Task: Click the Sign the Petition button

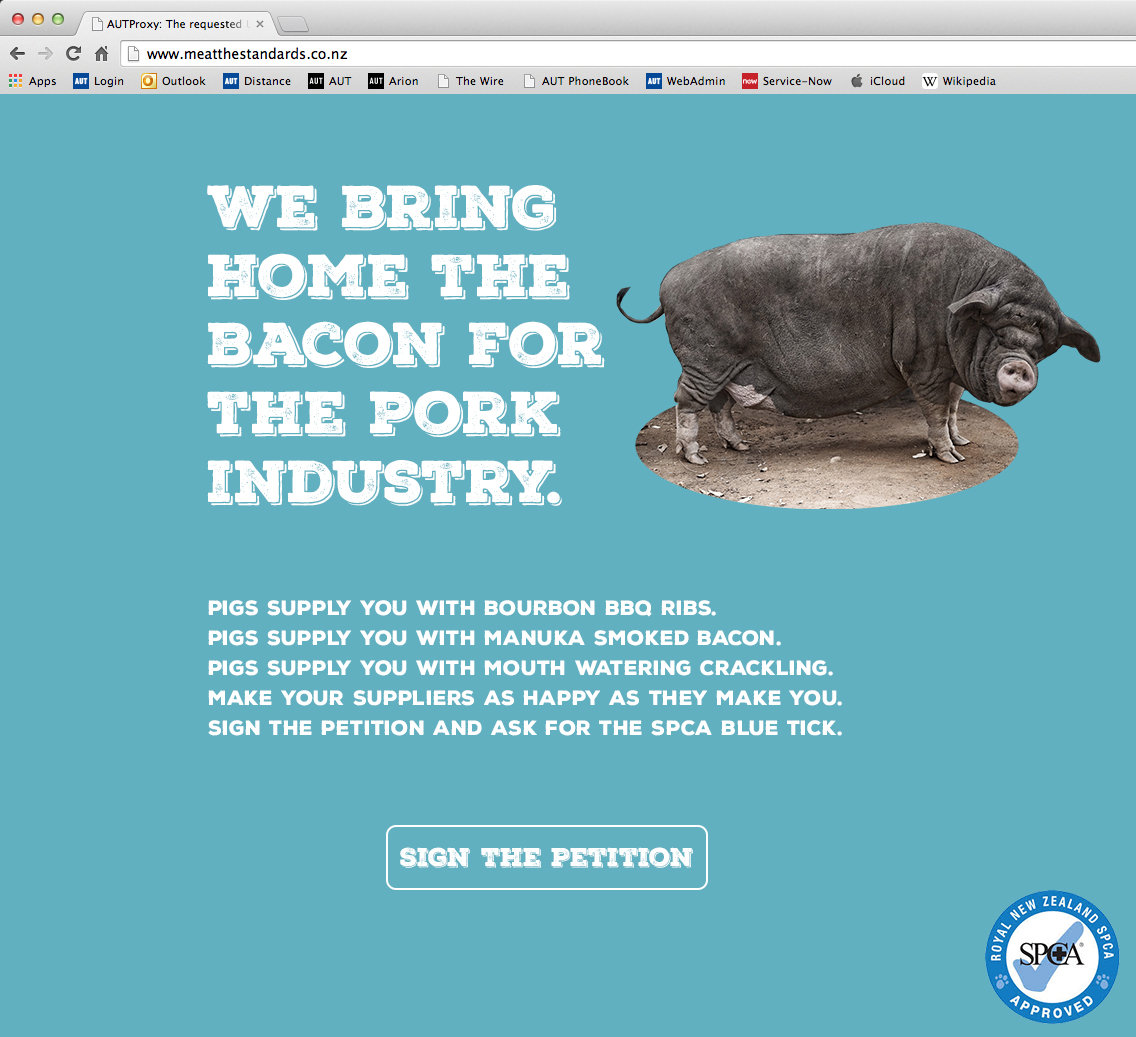Action: (x=547, y=857)
